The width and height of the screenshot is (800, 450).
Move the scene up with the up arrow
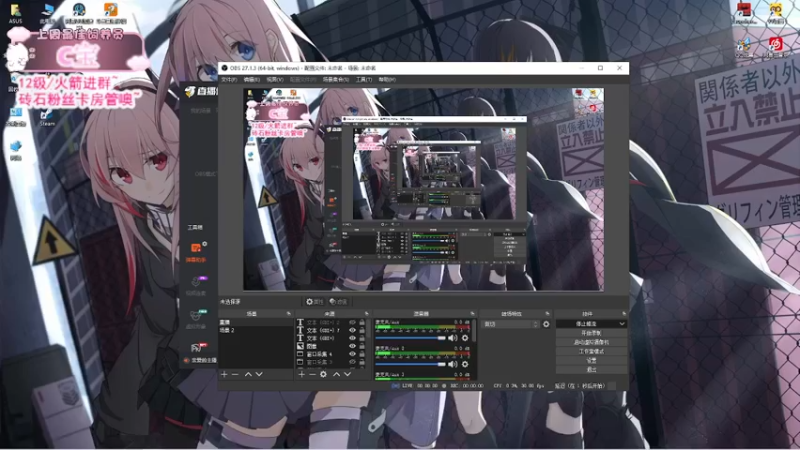pos(248,374)
